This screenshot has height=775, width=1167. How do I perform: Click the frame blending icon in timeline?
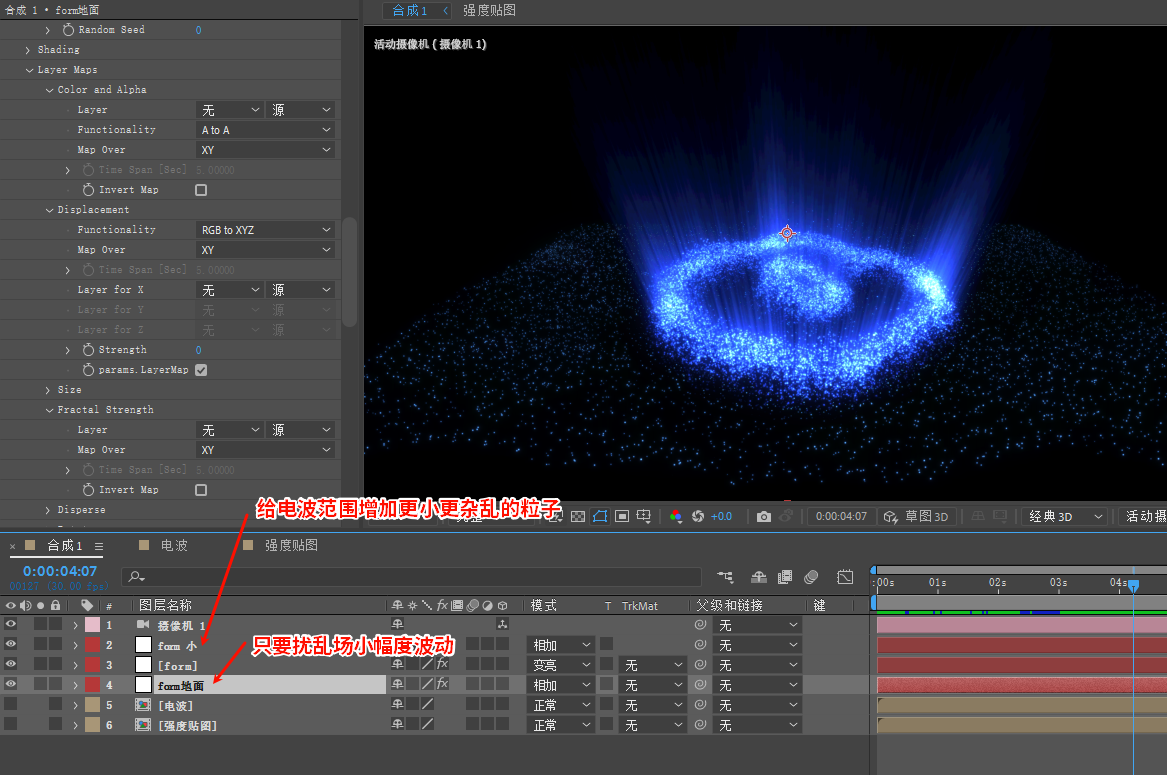[784, 577]
